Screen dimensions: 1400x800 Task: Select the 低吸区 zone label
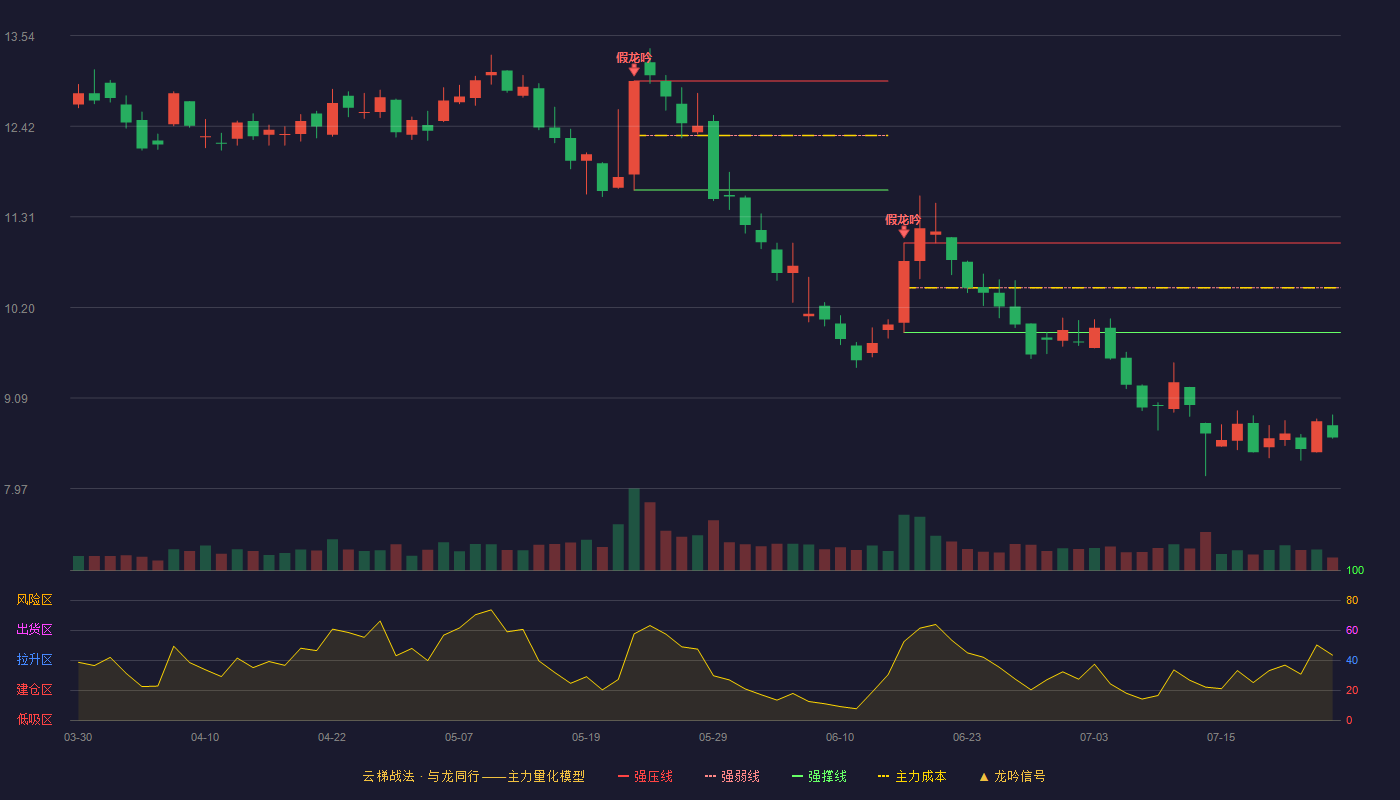pyautogui.click(x=34, y=719)
